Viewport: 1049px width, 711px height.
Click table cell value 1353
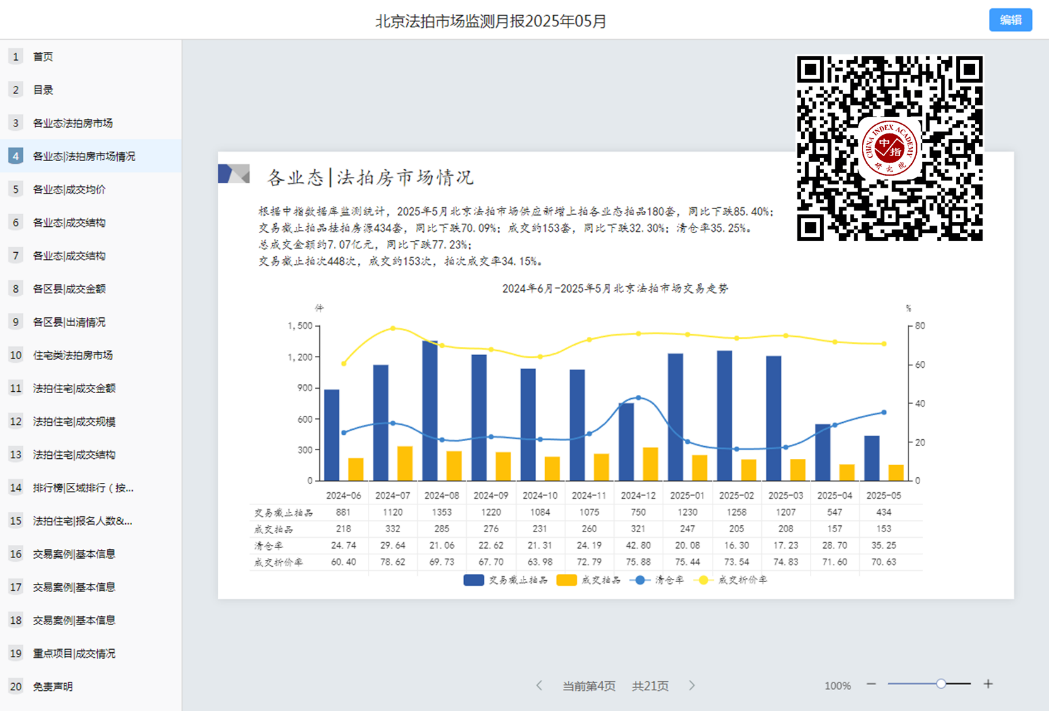(x=442, y=512)
